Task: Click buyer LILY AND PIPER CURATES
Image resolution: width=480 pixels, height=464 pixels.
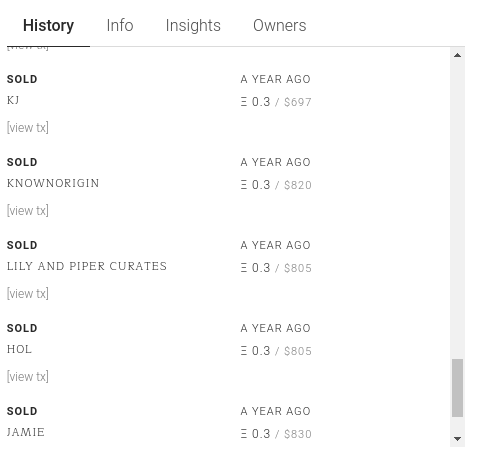Action: click(87, 266)
